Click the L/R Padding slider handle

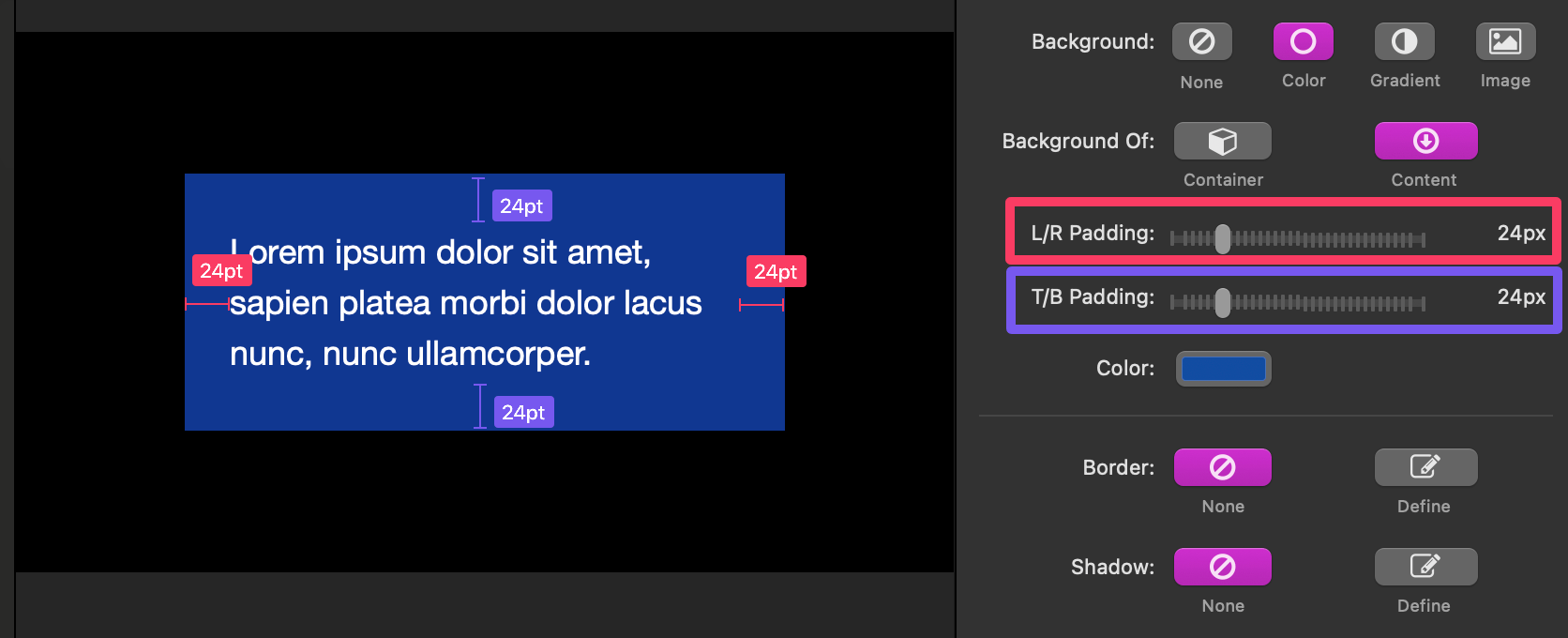tap(1223, 239)
